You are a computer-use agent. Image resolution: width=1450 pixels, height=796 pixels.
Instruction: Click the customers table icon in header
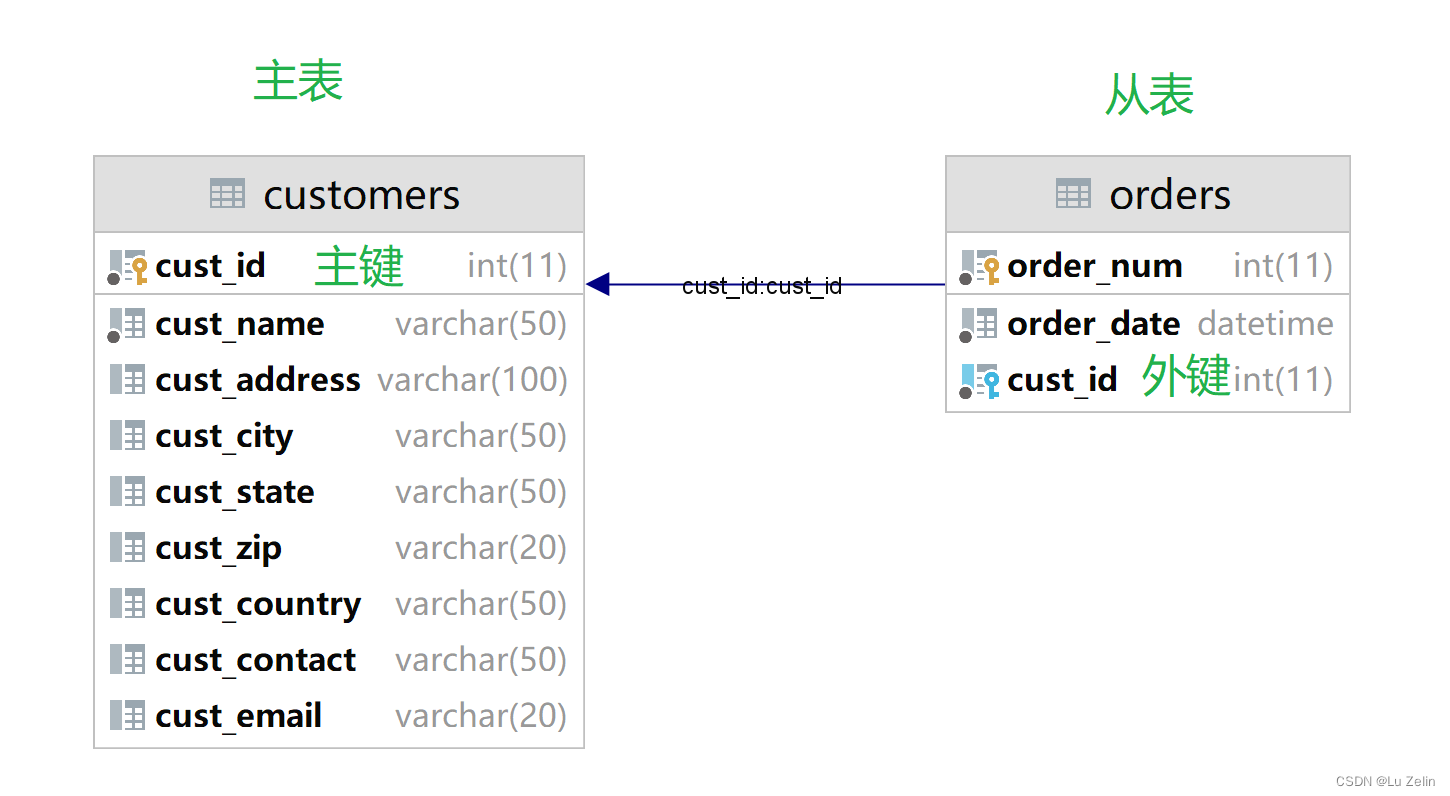tap(227, 194)
